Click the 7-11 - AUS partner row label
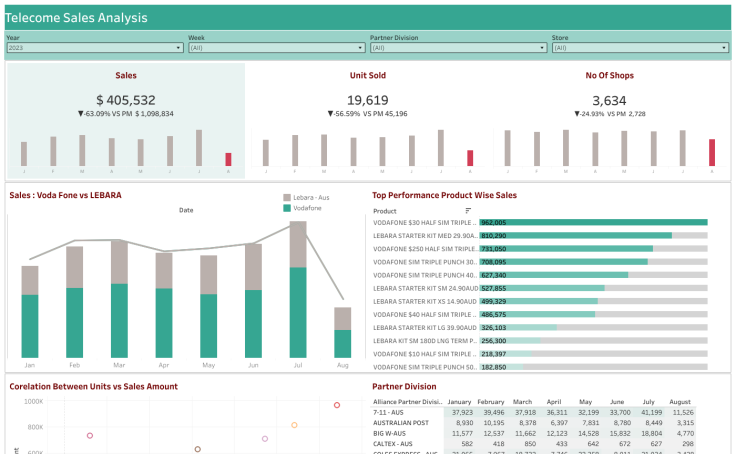 click(x=390, y=412)
